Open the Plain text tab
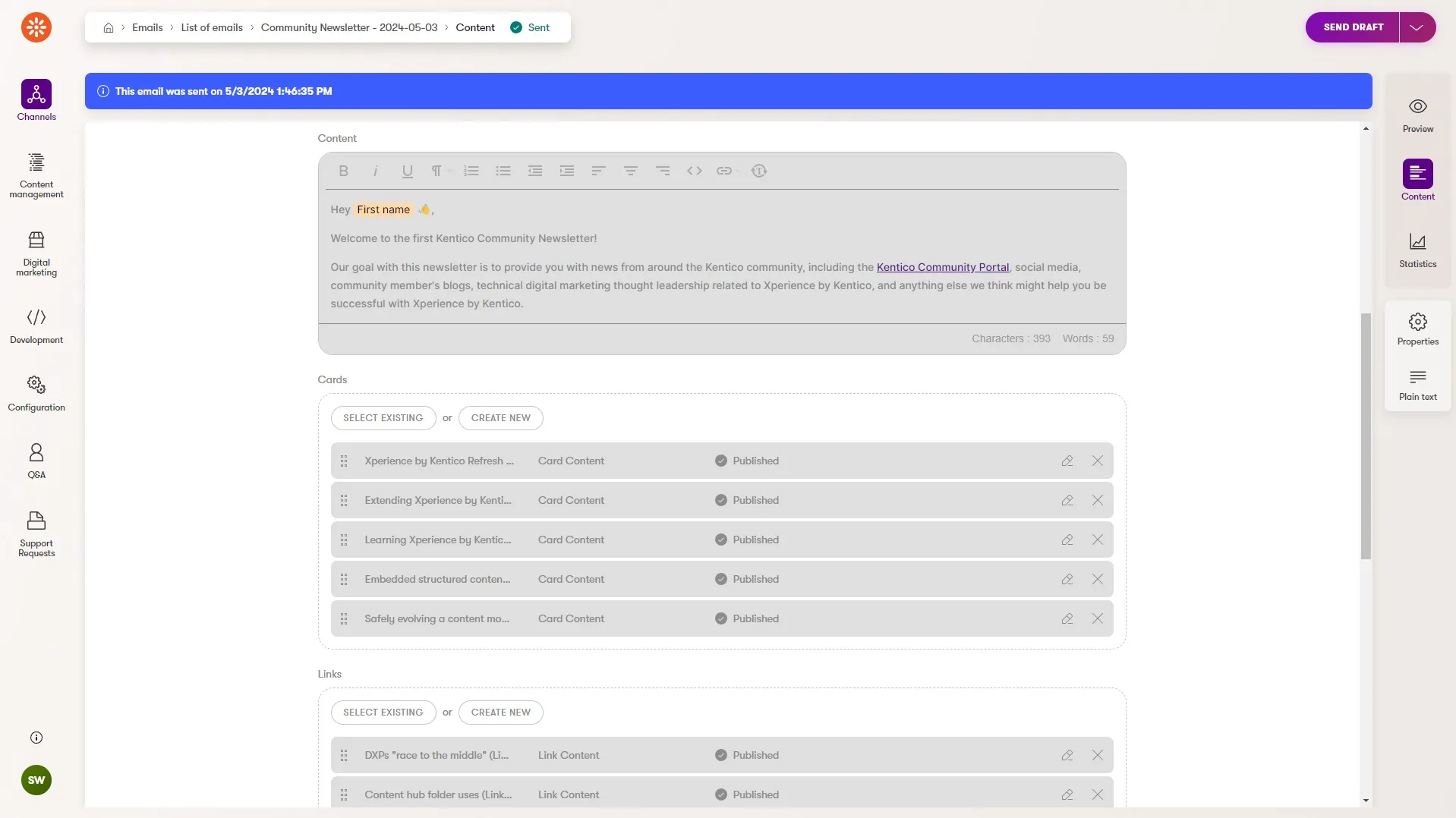 [x=1417, y=385]
